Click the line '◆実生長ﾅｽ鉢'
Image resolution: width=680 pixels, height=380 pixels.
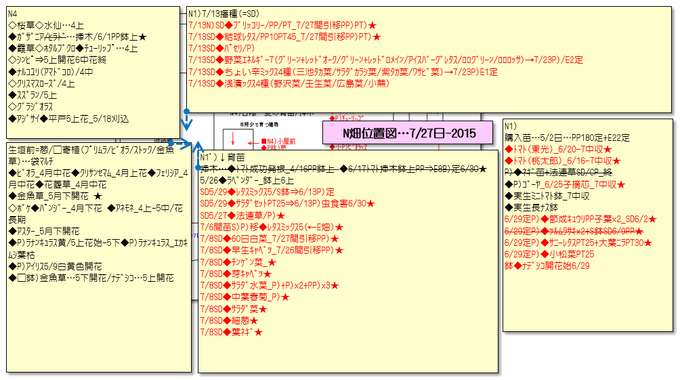coord(531,208)
